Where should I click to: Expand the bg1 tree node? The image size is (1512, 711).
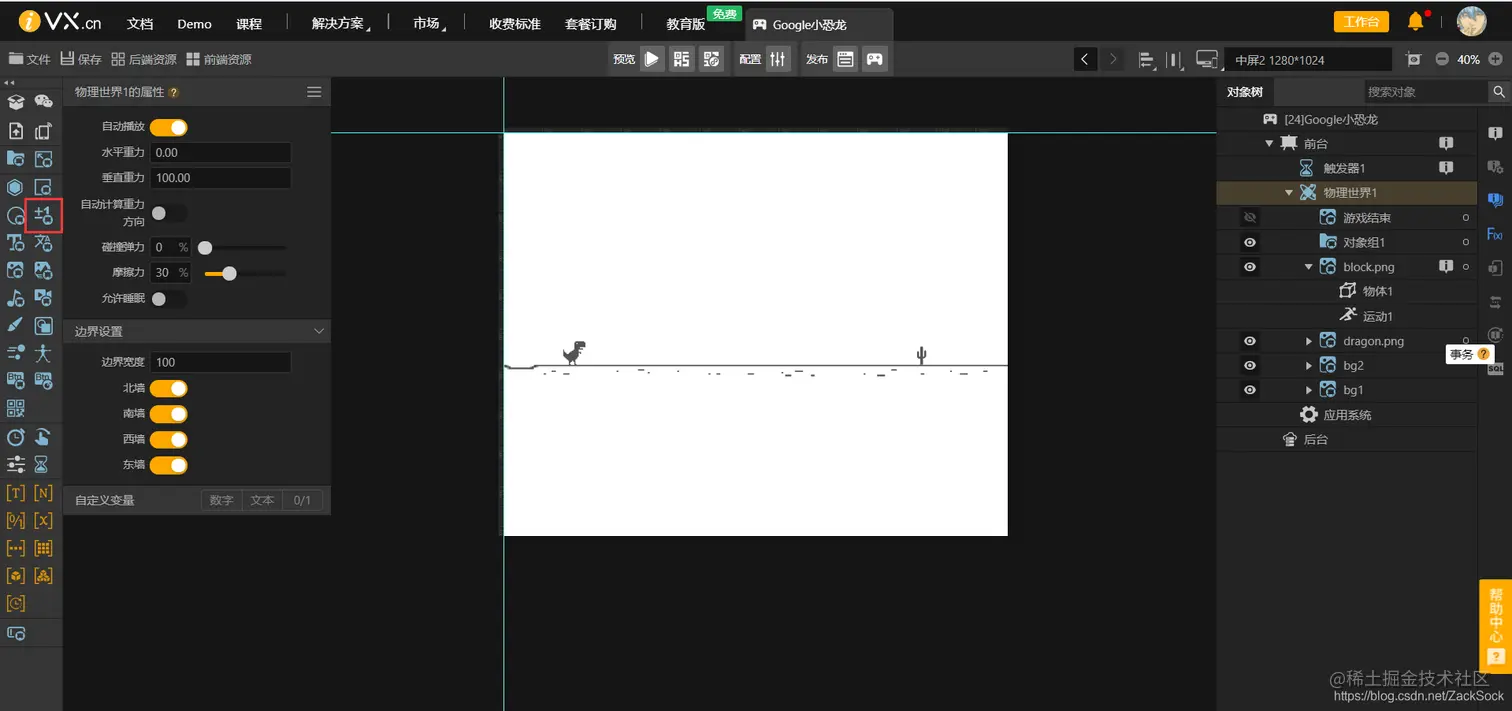coord(1309,390)
